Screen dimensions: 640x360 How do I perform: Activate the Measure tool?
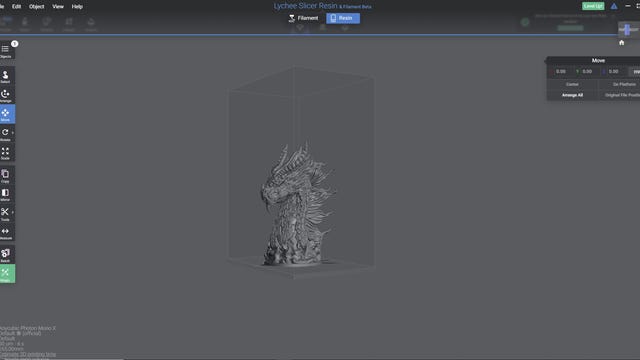pos(6,233)
